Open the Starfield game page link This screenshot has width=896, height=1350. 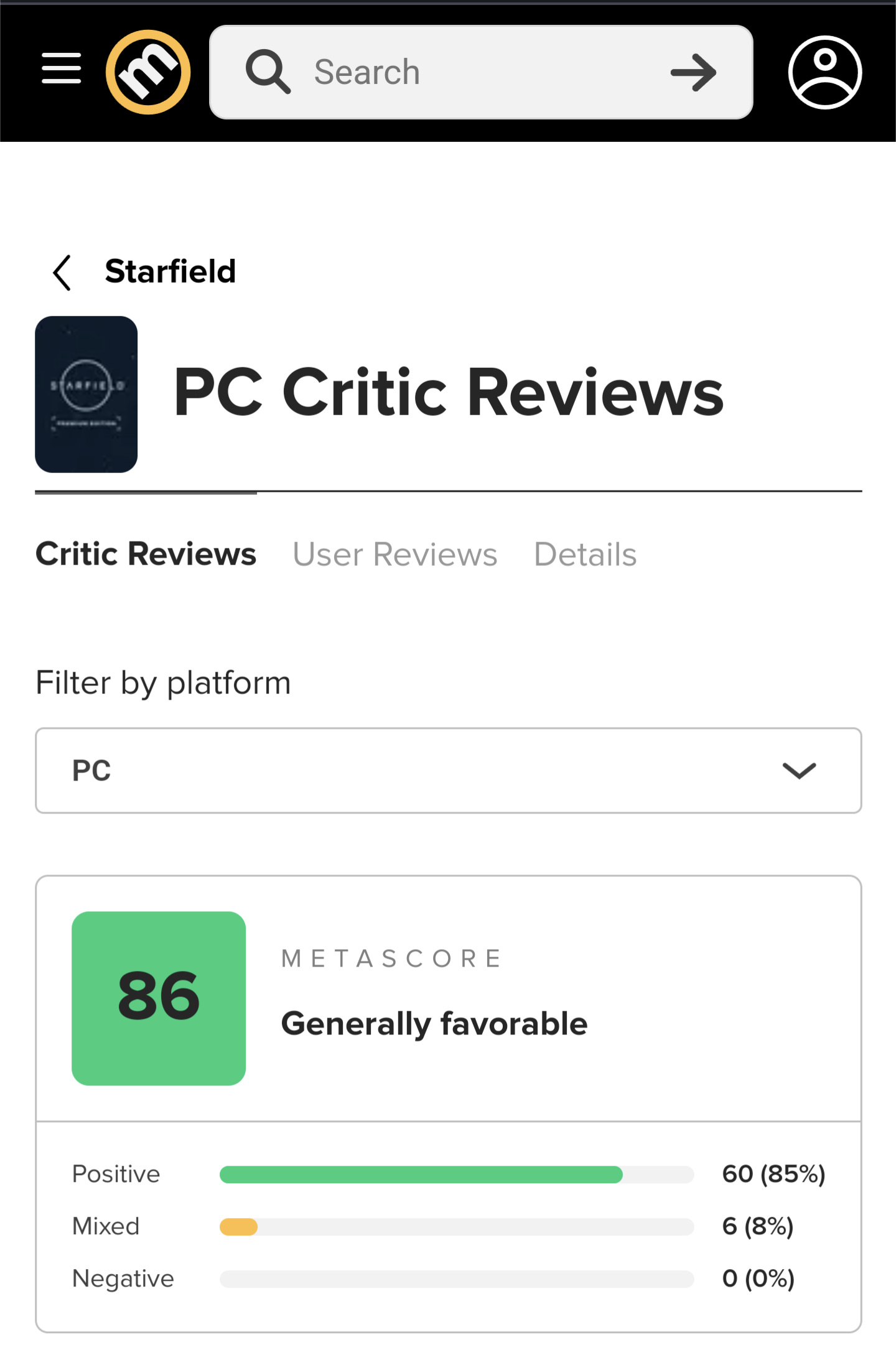click(x=170, y=271)
